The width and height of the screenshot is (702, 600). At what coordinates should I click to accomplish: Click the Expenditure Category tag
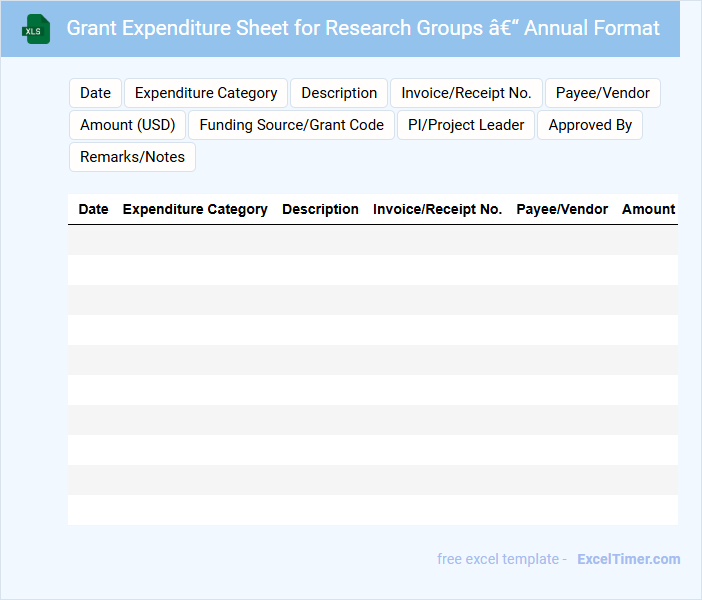206,93
